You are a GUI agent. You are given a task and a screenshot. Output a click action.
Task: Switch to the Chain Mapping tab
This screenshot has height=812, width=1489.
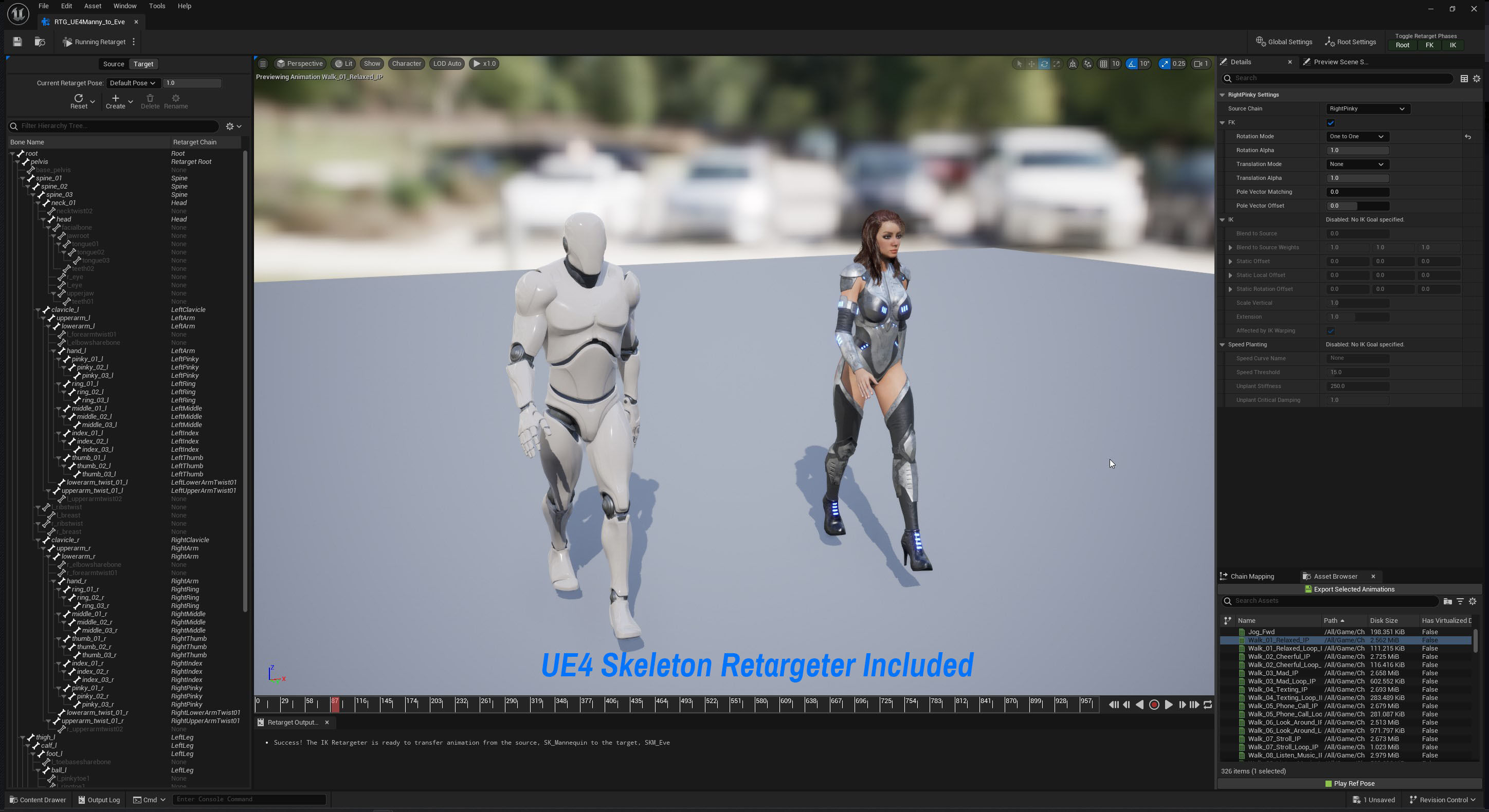(1247, 576)
